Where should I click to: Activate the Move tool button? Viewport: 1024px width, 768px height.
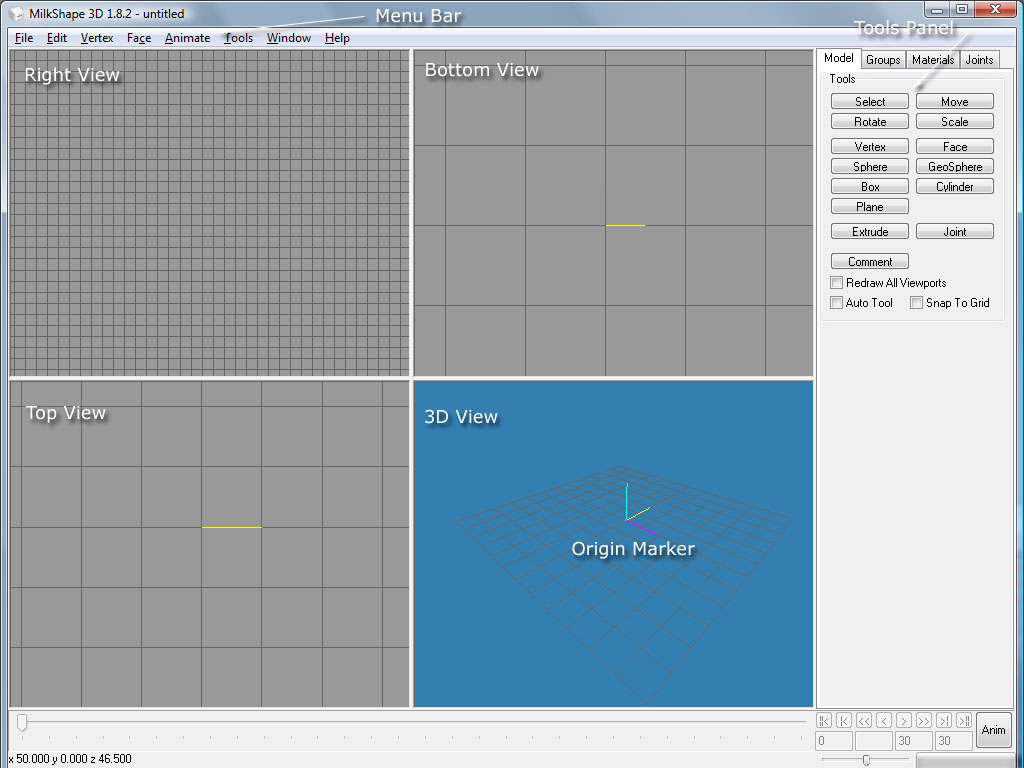coord(955,101)
